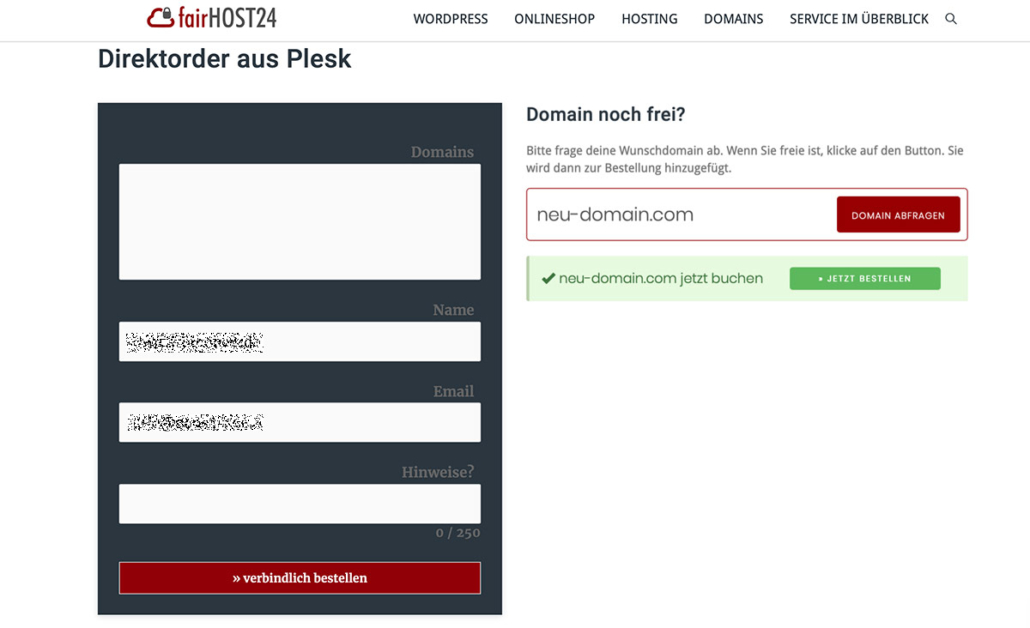Click the 'Domain noch frei?' heading
Screen dimensions: 1030x628
[605, 115]
